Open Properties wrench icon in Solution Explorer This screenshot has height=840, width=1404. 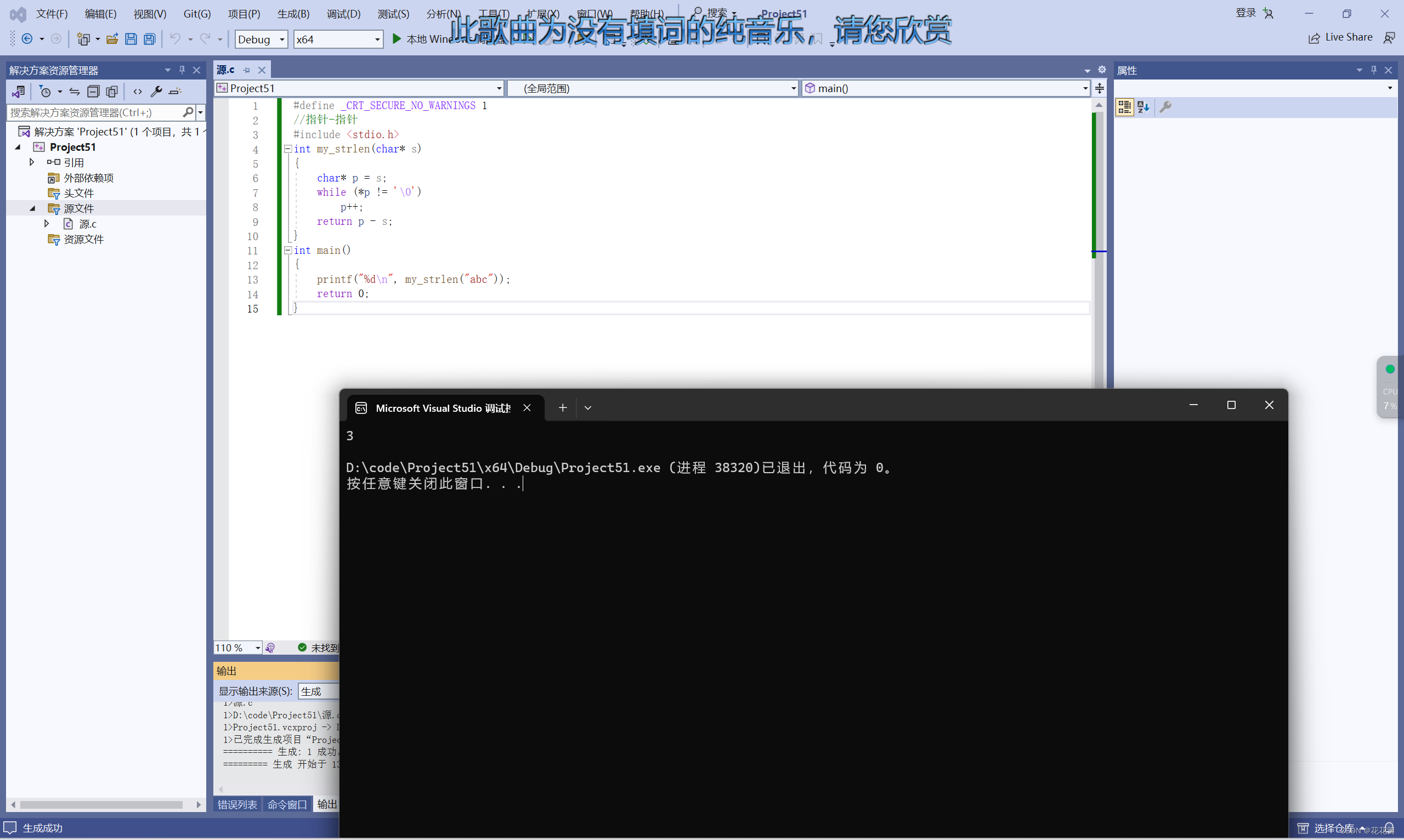click(156, 92)
